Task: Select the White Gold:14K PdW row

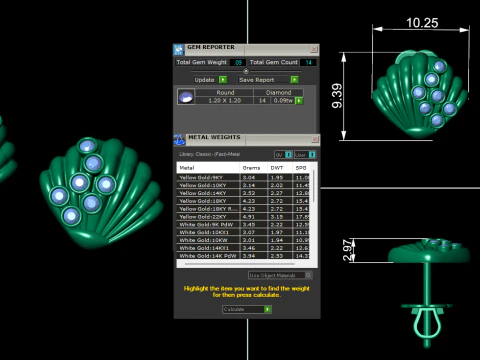Action: coord(243,256)
